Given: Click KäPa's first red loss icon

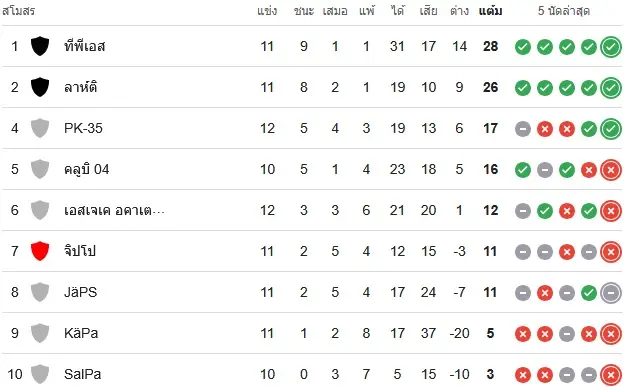Looking at the screenshot, I should 523,334.
